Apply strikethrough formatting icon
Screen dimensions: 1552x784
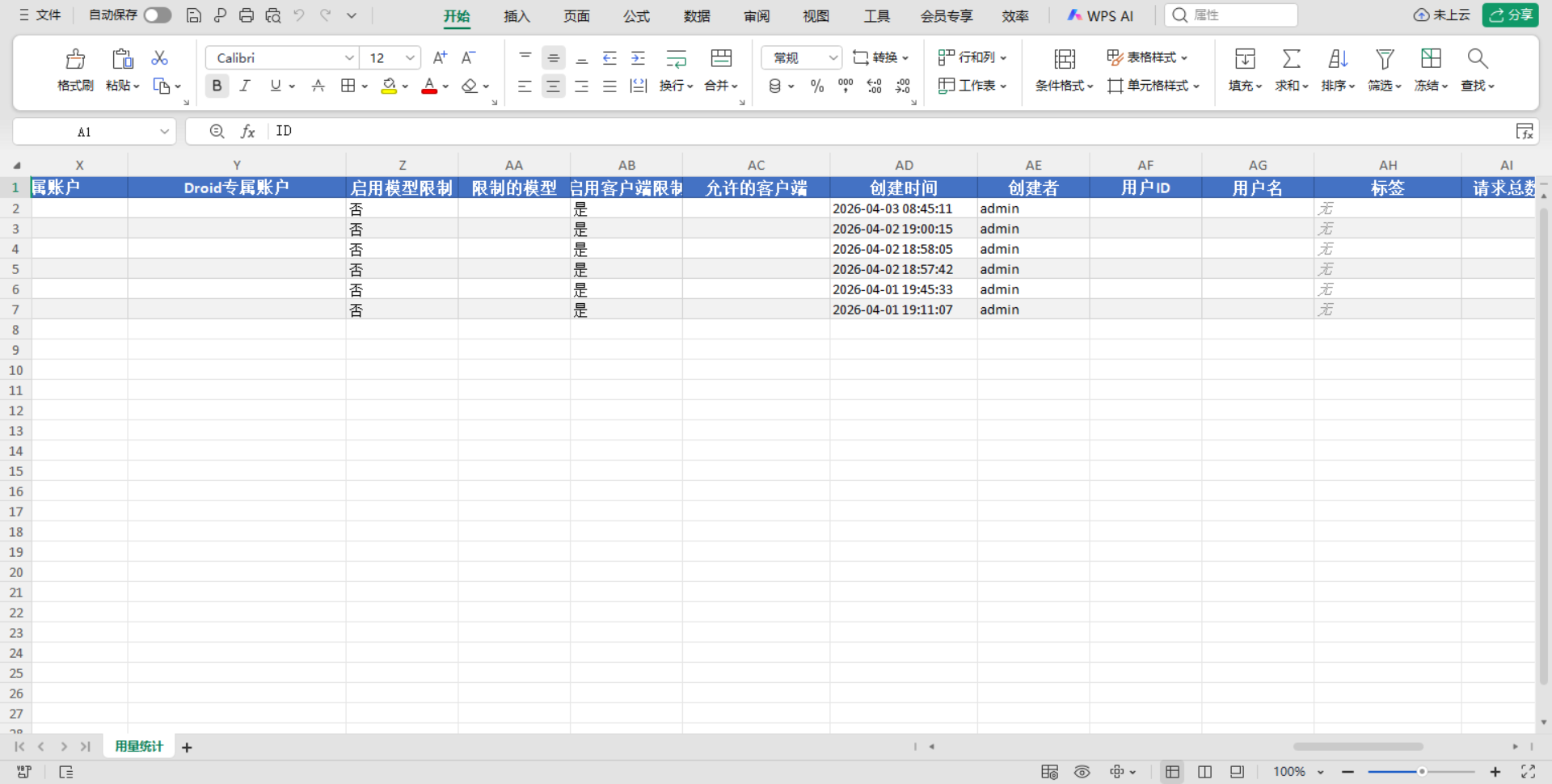[x=318, y=86]
